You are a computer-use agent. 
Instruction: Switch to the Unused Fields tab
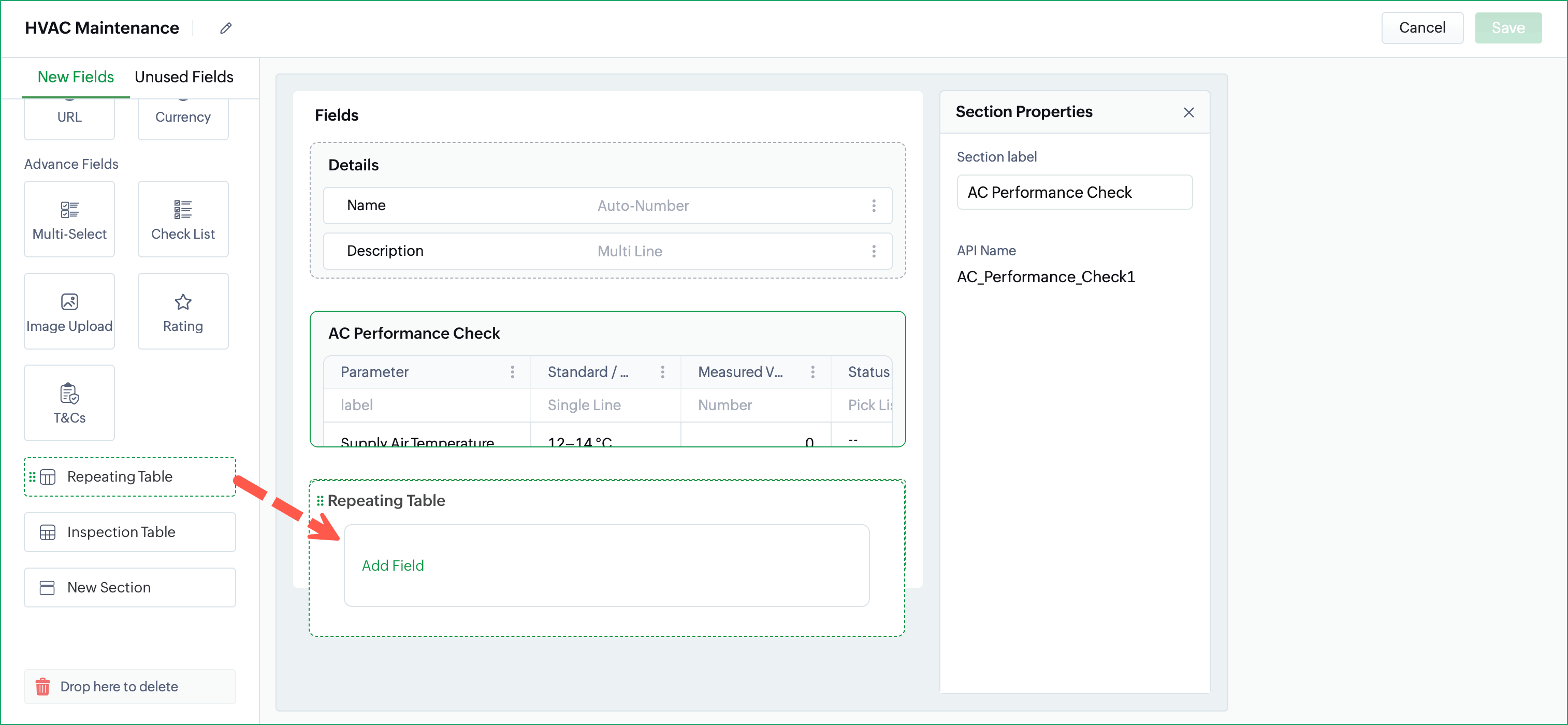(184, 77)
